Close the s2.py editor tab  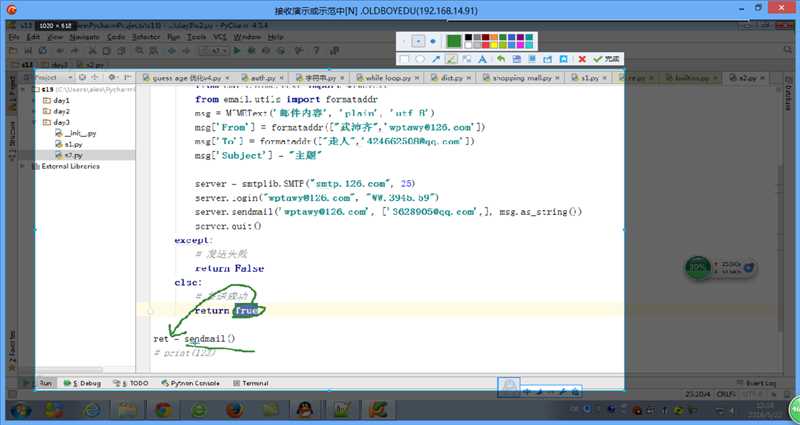(763, 78)
